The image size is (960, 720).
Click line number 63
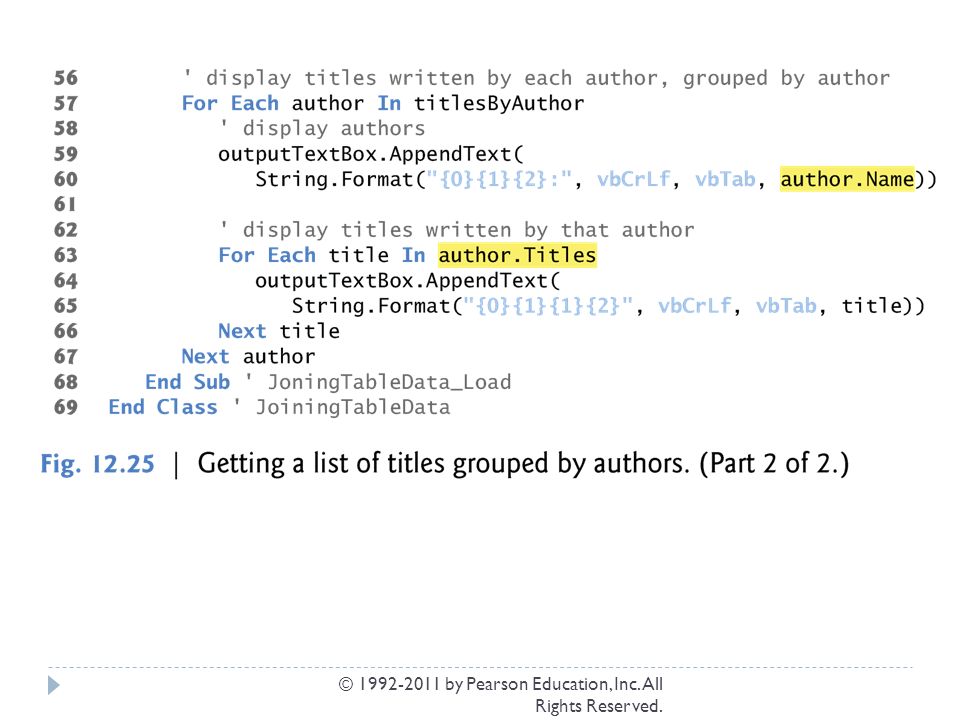[x=66, y=255]
